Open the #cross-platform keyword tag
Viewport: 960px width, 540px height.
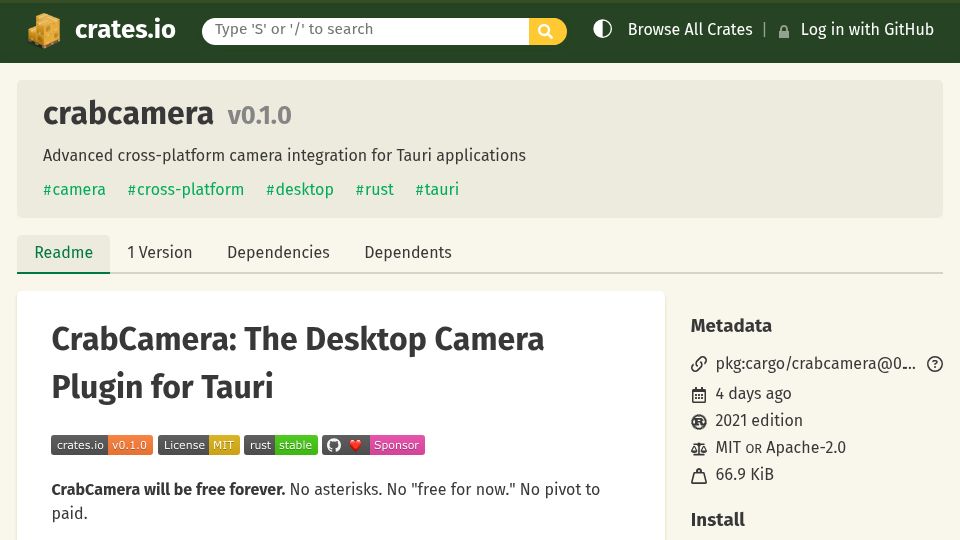[x=186, y=189]
